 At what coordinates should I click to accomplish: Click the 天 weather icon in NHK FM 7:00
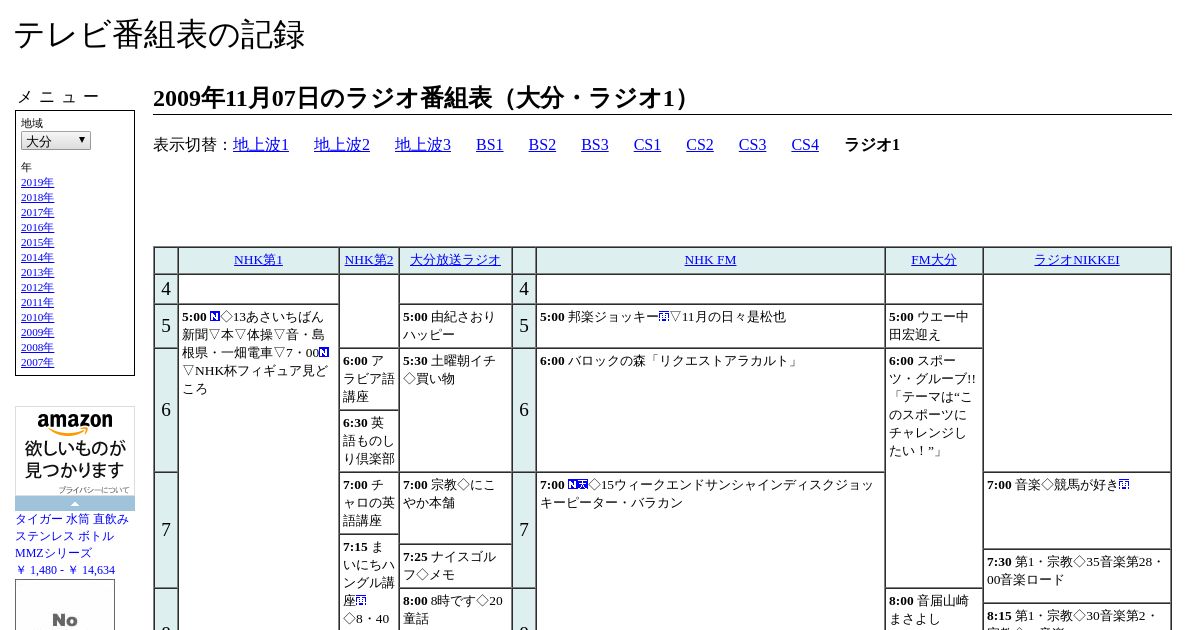coord(583,484)
